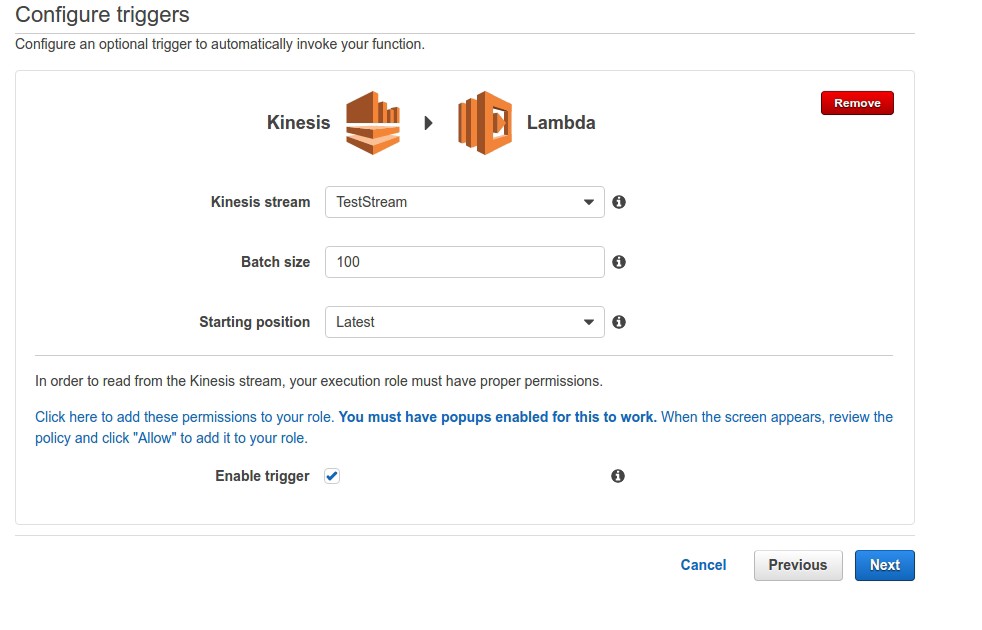
Task: Expand the Starting position Latest dropdown
Action: [x=464, y=322]
